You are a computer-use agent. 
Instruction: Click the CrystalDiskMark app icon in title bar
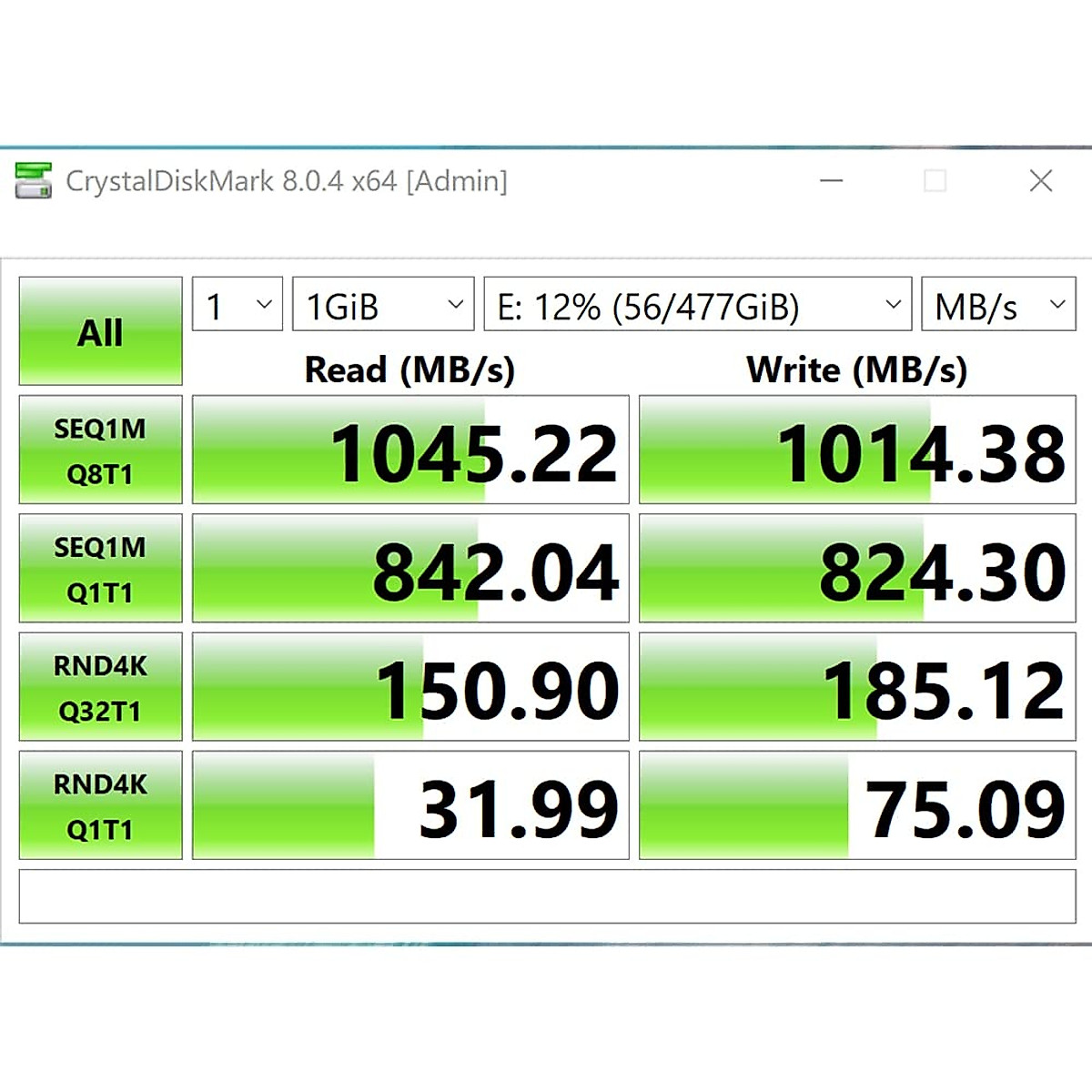click(34, 181)
